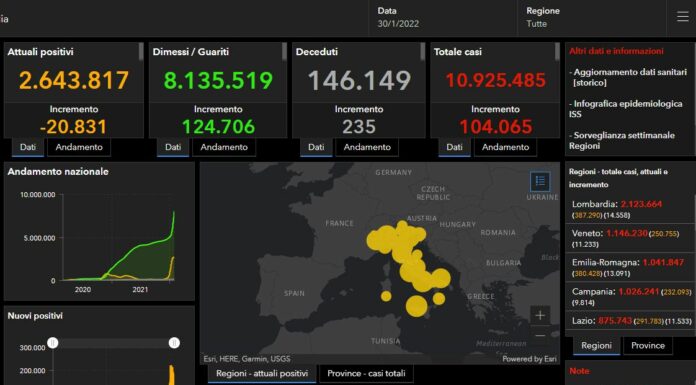Select Andamento tab under Attuali positivi

(x=79, y=147)
